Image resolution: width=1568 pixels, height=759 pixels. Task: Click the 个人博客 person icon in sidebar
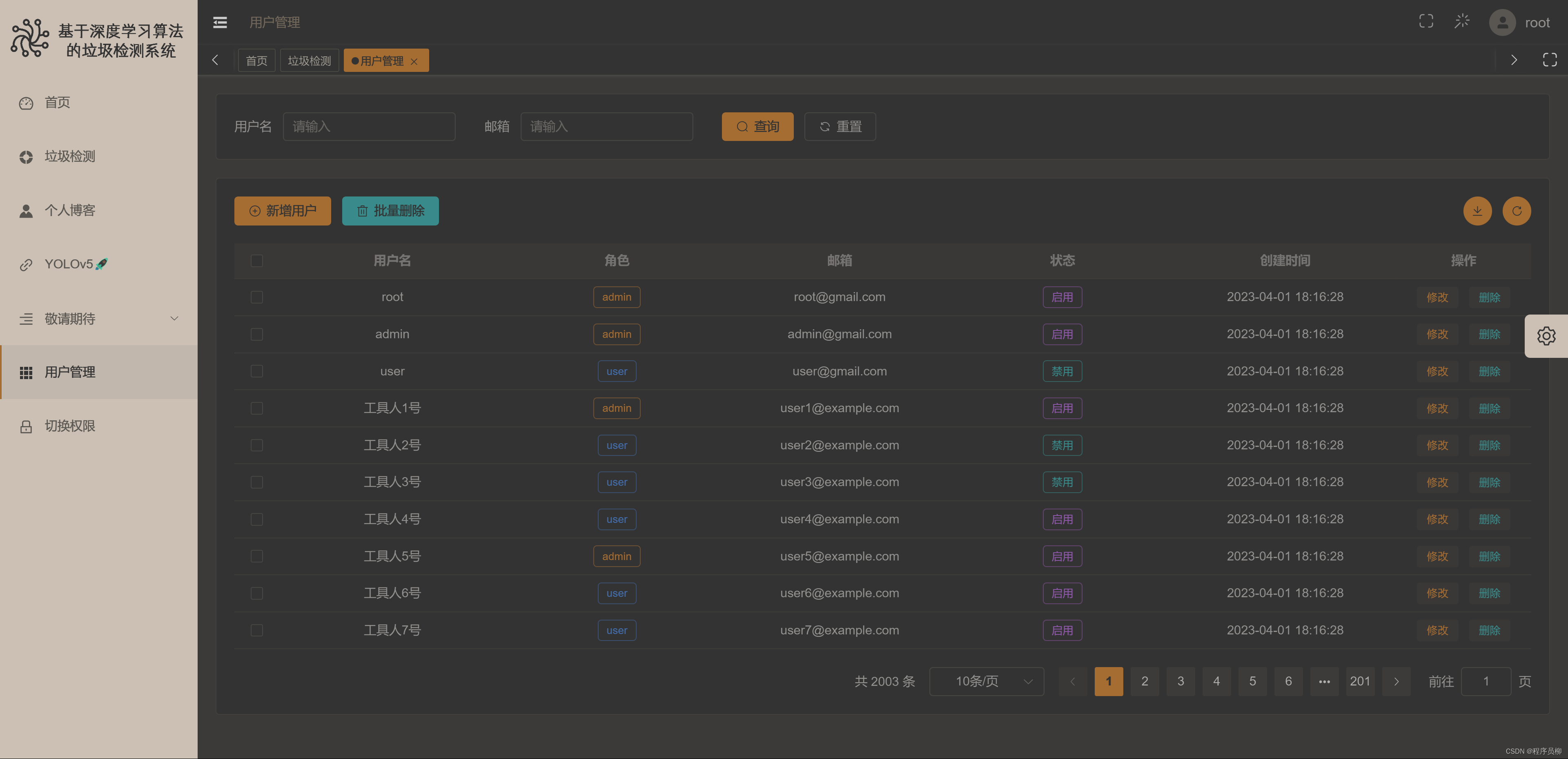(26, 211)
